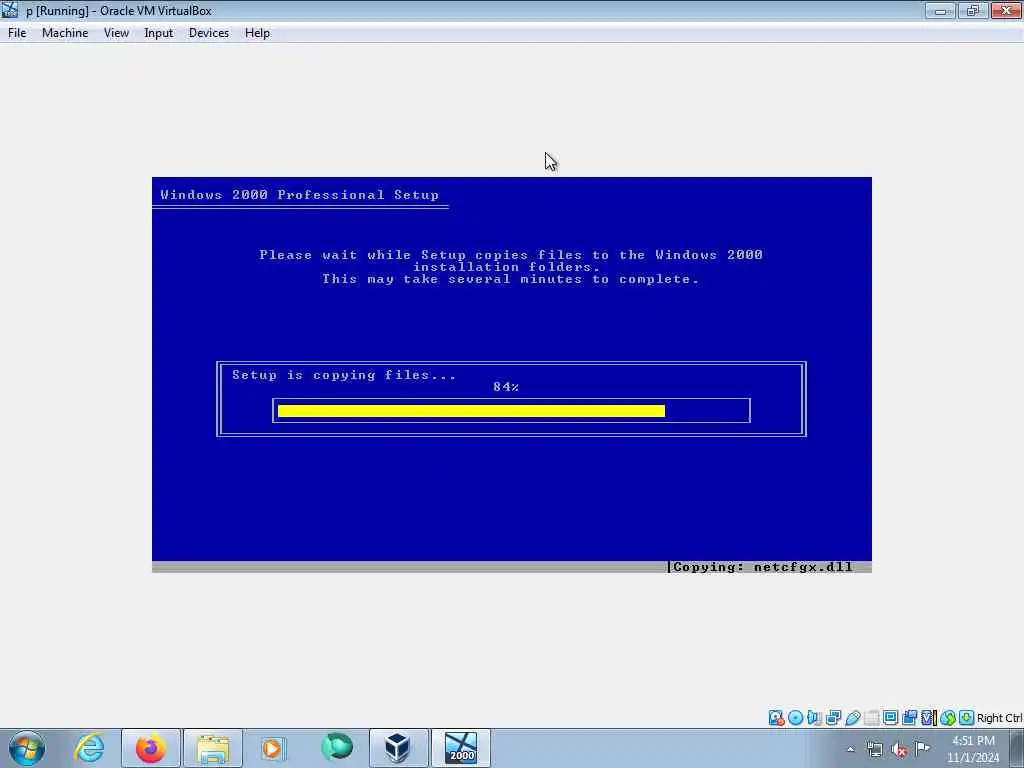Click the virtualization features V icon
This screenshot has height=768, width=1024.
[928, 718]
